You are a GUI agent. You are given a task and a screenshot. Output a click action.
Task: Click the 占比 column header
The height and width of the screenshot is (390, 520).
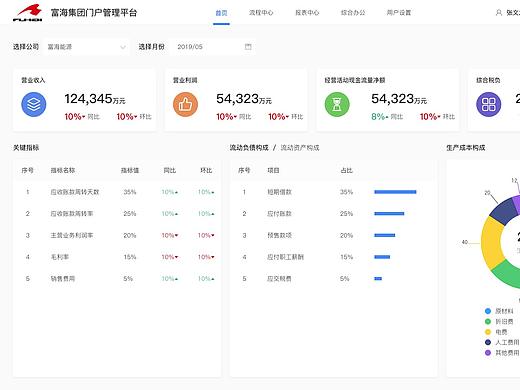(346, 170)
